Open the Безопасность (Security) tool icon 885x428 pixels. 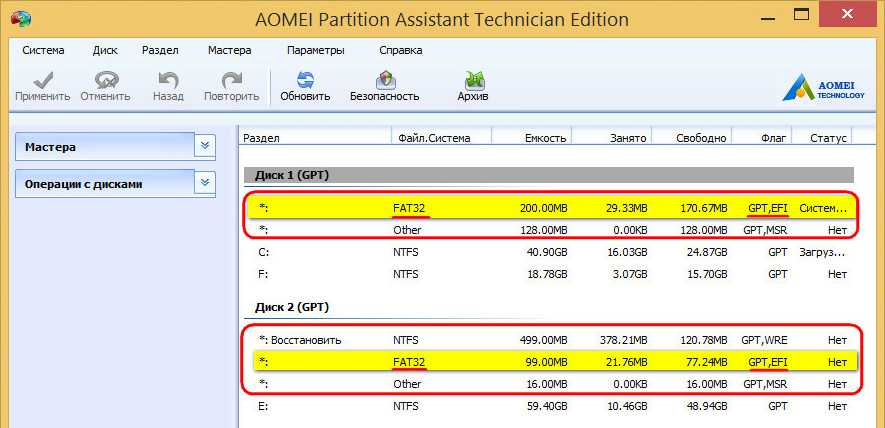(x=384, y=80)
